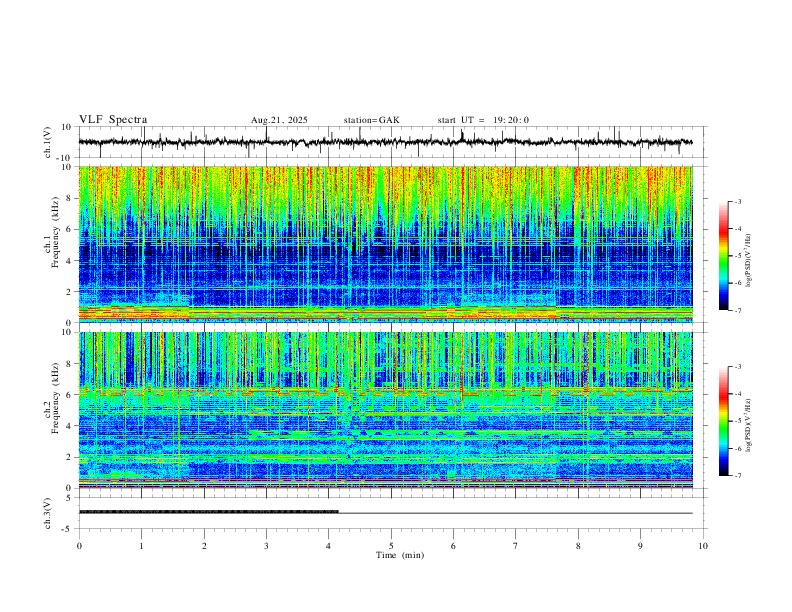Click the date 'Aug.21, 2025'
This screenshot has height=612, width=792.
click(279, 120)
